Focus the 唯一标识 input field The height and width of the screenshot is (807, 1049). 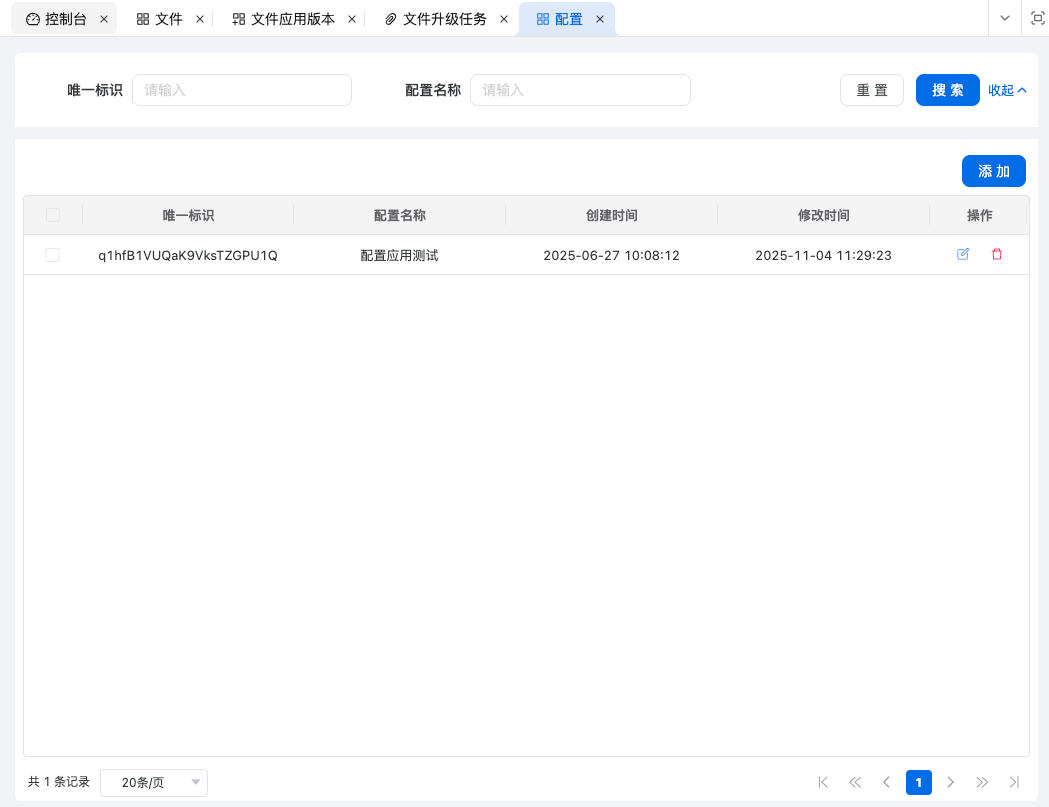[242, 90]
